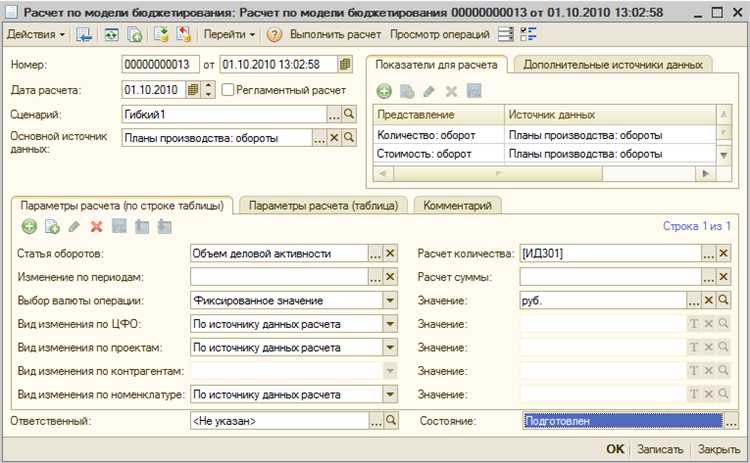Click green add icon in Показатели для расчета
Viewport: 750px width, 463px height.
tap(384, 91)
